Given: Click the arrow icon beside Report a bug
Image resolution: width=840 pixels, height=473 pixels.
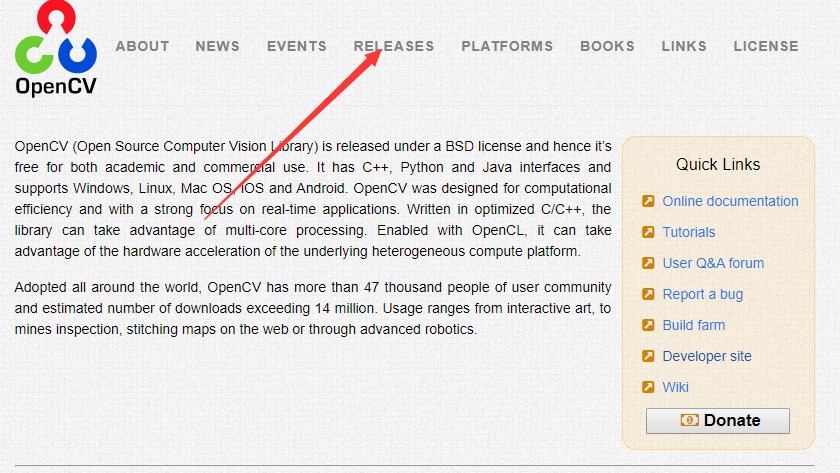Looking at the screenshot, I should click(x=648, y=294).
